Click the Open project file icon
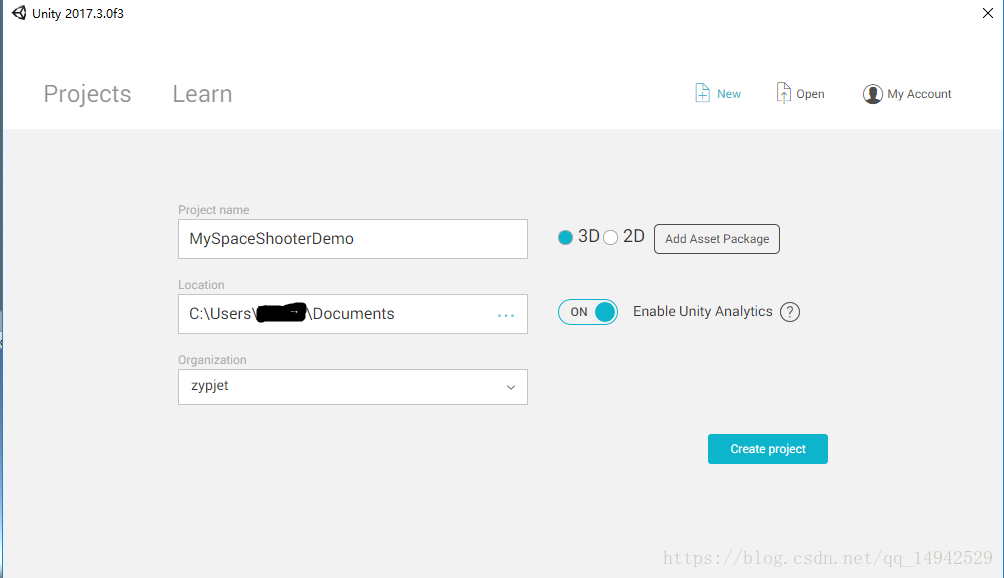The image size is (1004, 578). click(783, 93)
